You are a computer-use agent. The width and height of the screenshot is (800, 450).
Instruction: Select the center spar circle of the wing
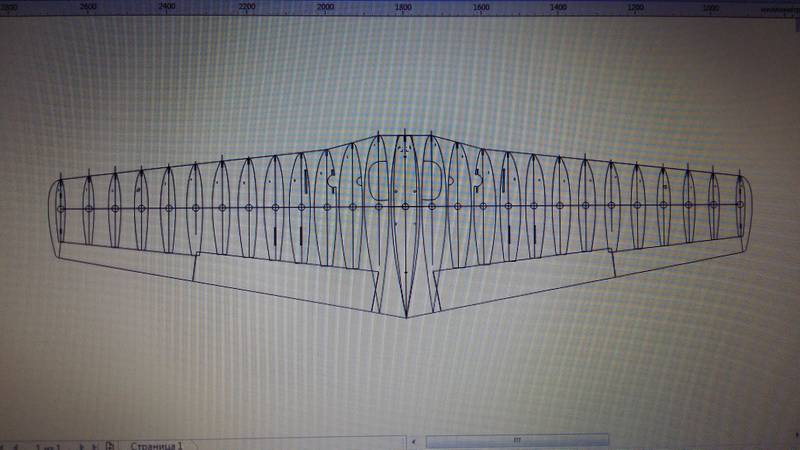pos(404,207)
